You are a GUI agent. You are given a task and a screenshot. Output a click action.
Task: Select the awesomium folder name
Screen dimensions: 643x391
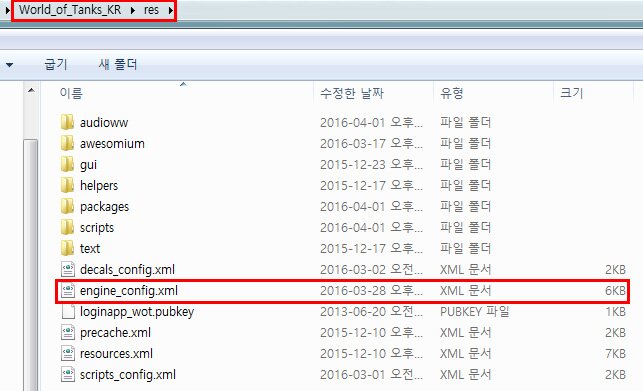point(112,143)
